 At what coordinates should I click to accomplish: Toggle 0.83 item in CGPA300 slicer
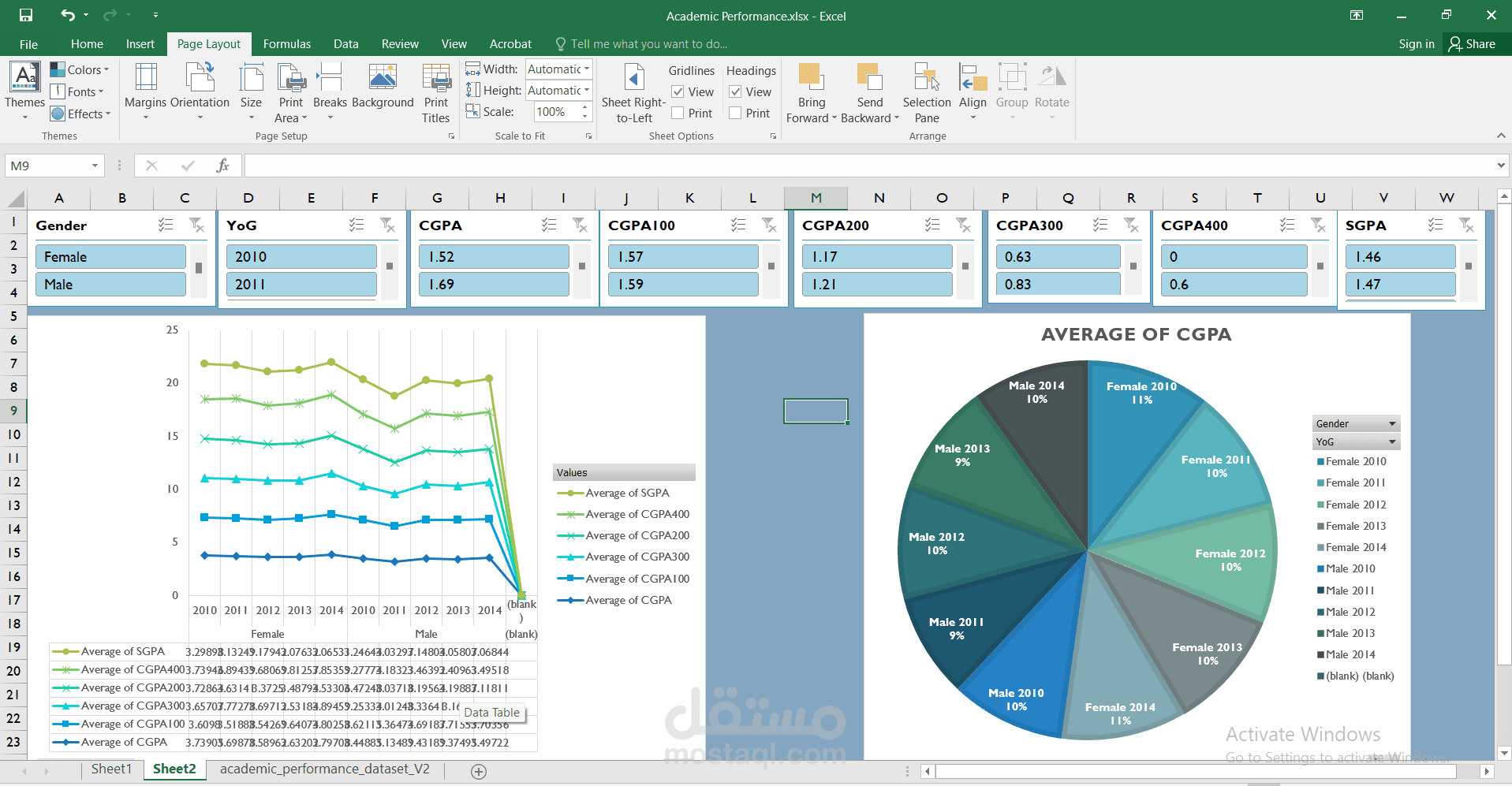tap(1058, 285)
